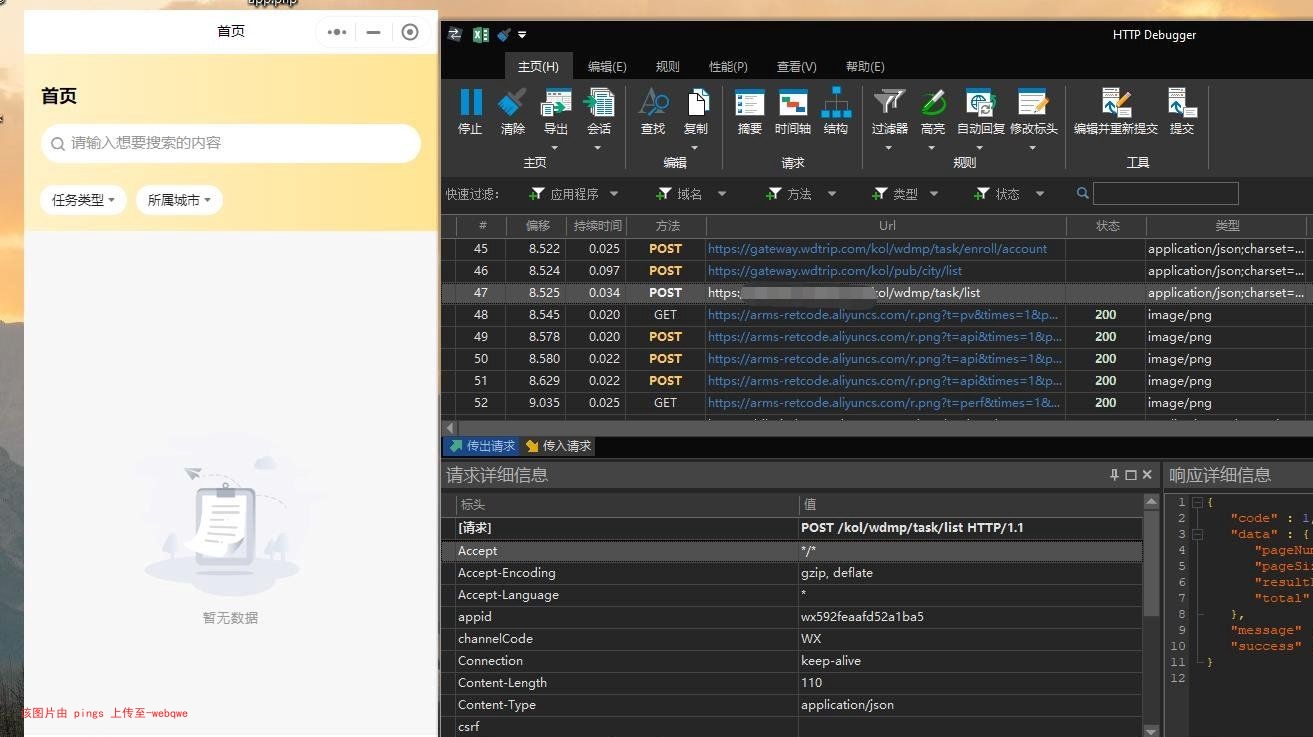Collapse JSON root node on line 1

pyautogui.click(x=1197, y=502)
